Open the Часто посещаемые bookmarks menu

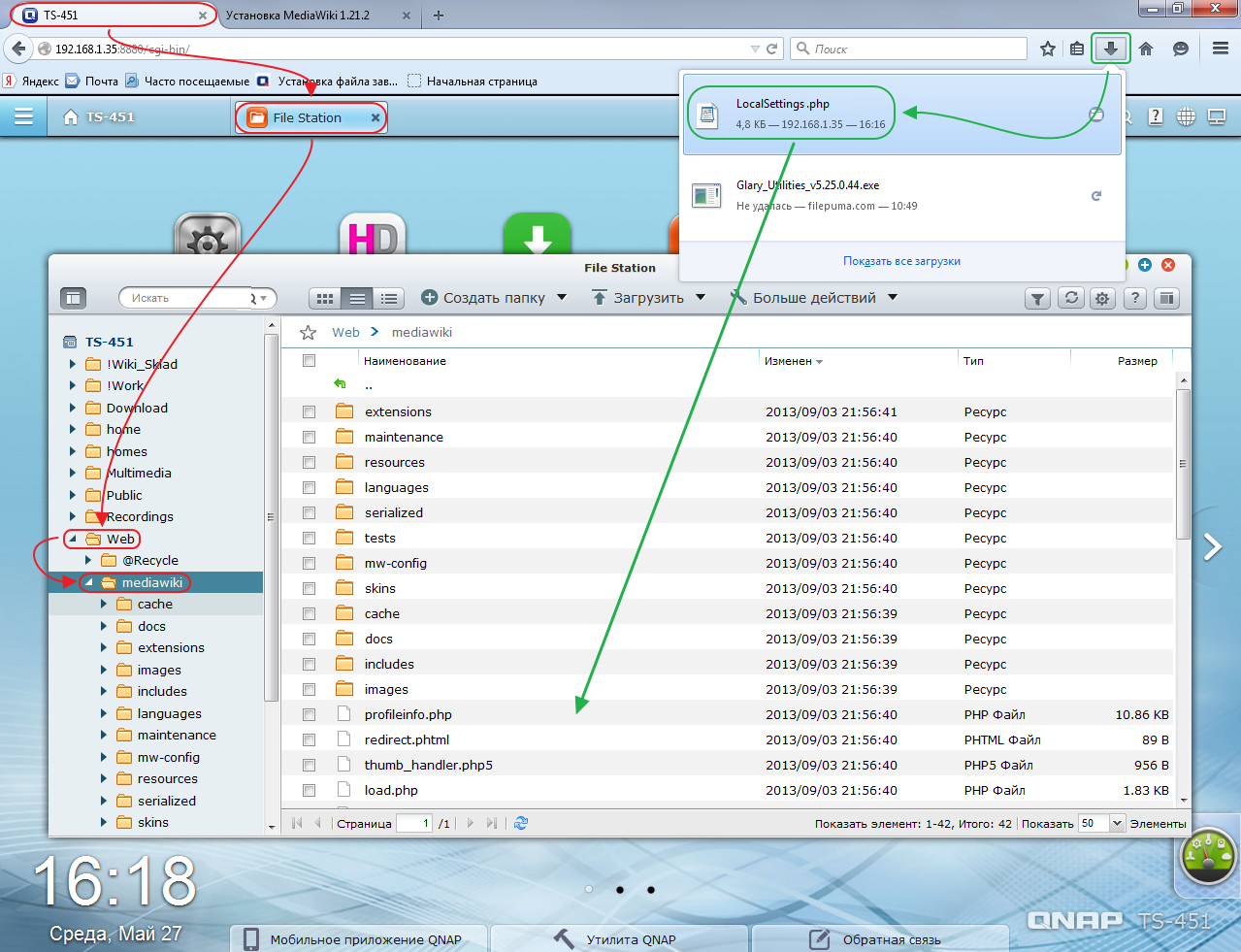187,82
